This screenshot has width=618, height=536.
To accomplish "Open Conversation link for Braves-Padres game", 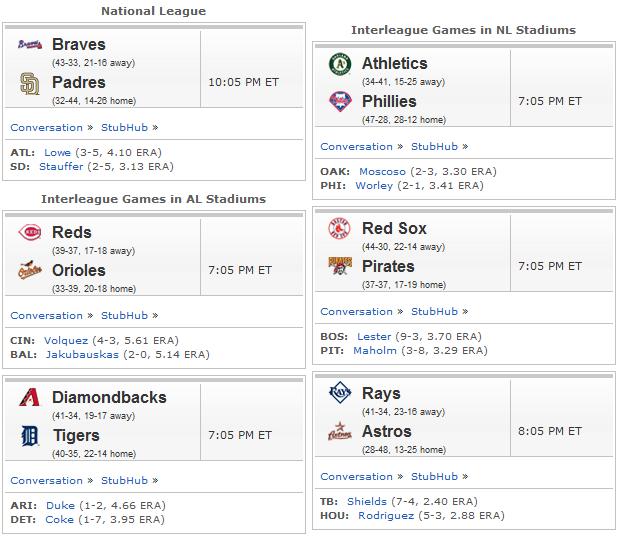I will pyautogui.click(x=47, y=127).
